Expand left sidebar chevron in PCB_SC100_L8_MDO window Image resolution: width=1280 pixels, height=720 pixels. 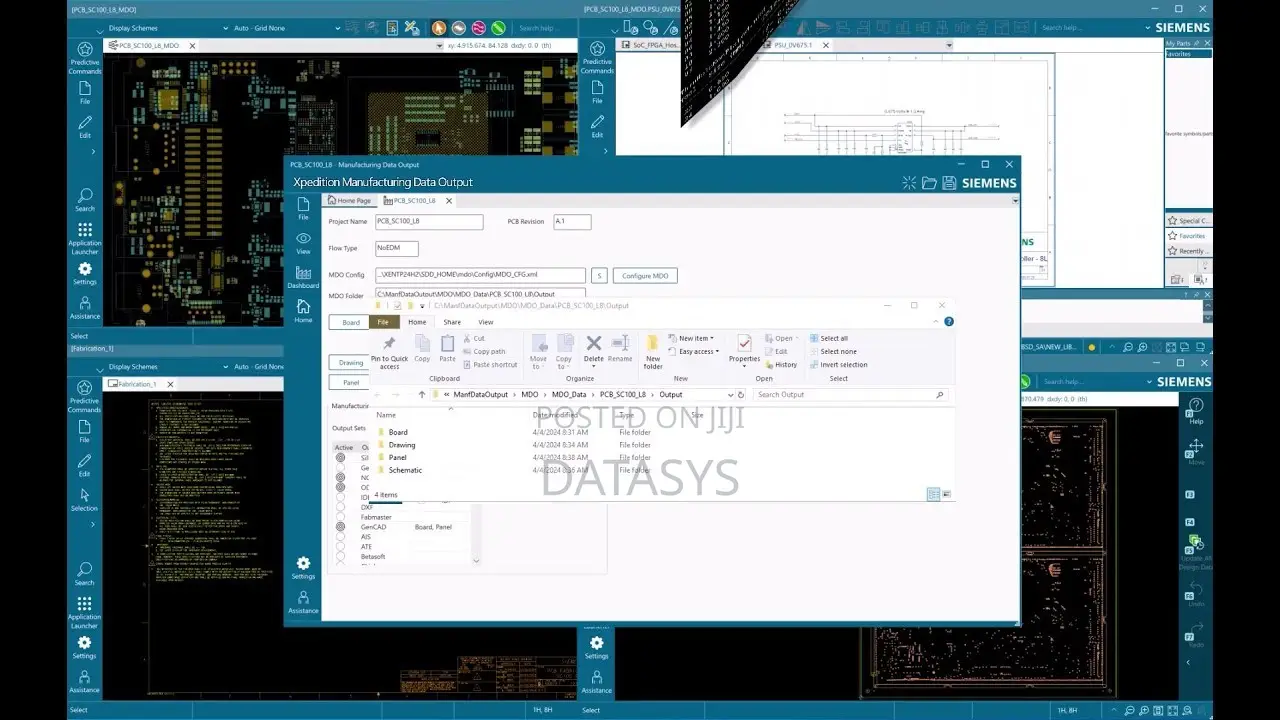tap(93, 152)
